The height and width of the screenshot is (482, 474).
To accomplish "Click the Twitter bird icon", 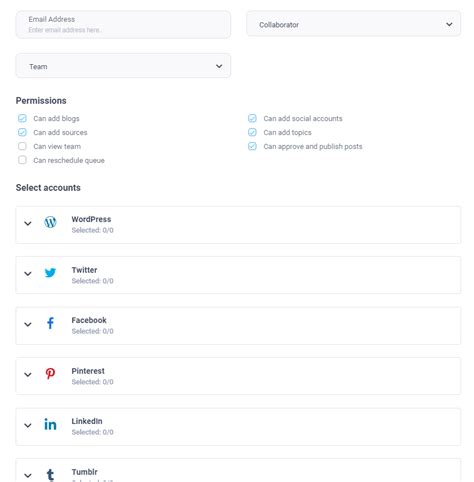I will 50,273.
